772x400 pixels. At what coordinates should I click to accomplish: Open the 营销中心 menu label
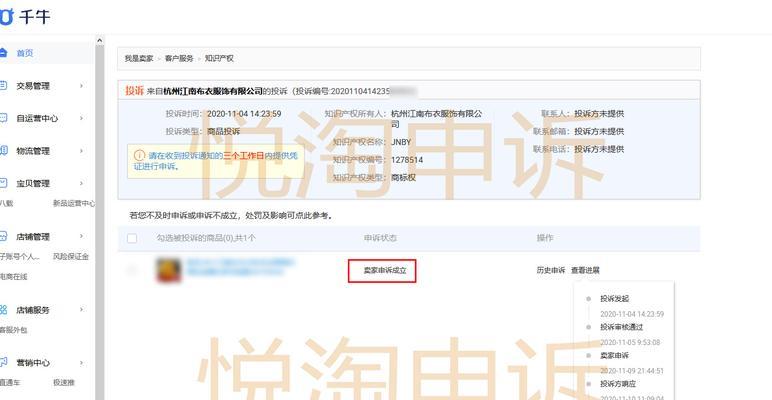click(x=33, y=363)
